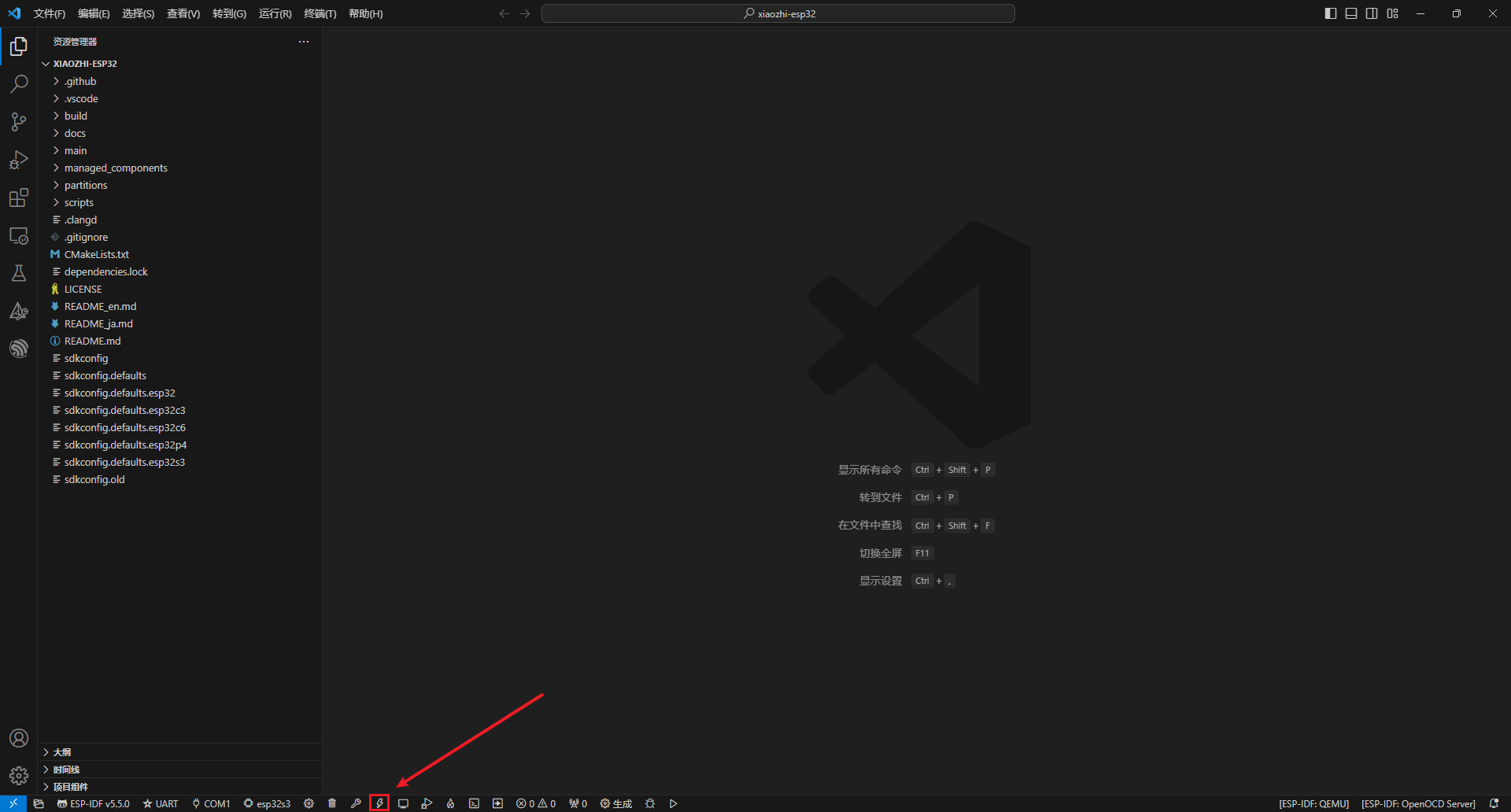The width and height of the screenshot is (1511, 812).
Task: Open the Run and Debug view
Action: coord(19,160)
